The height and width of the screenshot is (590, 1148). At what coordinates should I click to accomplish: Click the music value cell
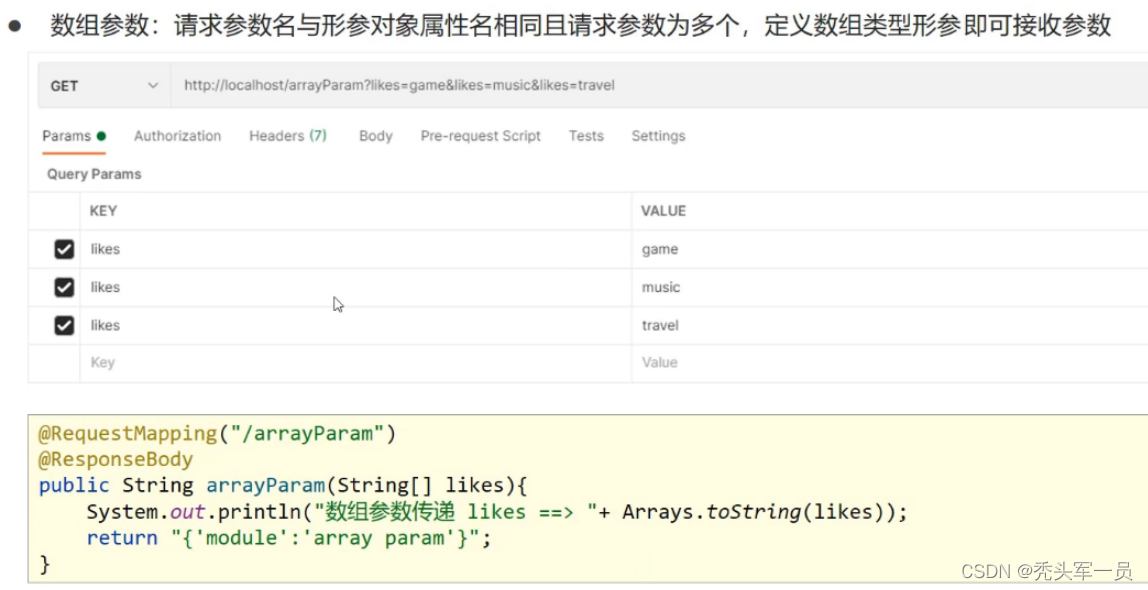click(661, 287)
